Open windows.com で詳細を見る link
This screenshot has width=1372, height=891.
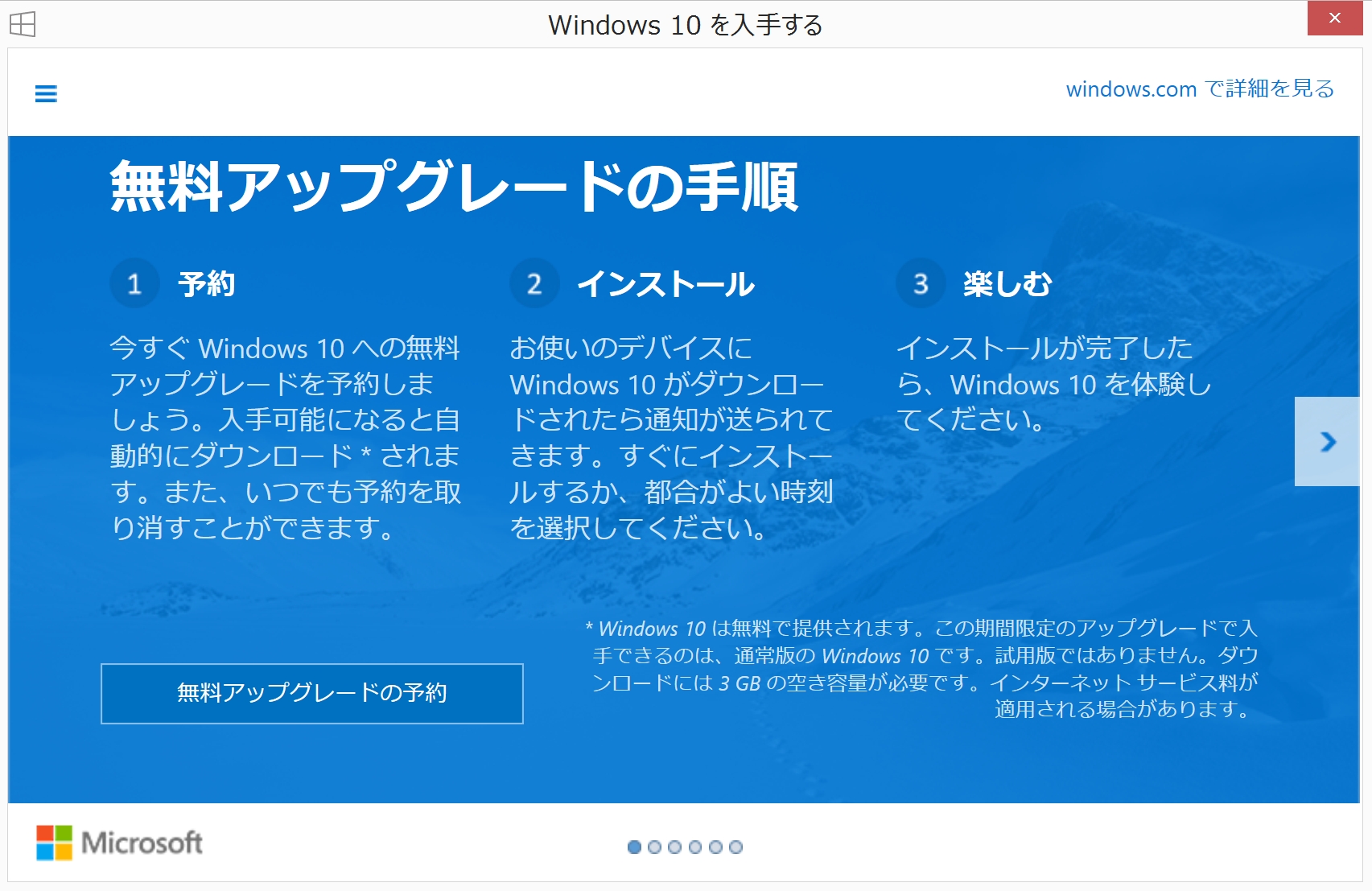(1199, 89)
